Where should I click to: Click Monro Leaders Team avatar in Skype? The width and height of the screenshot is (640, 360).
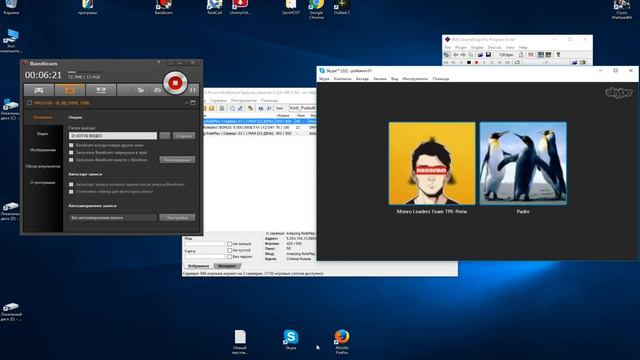pyautogui.click(x=432, y=163)
